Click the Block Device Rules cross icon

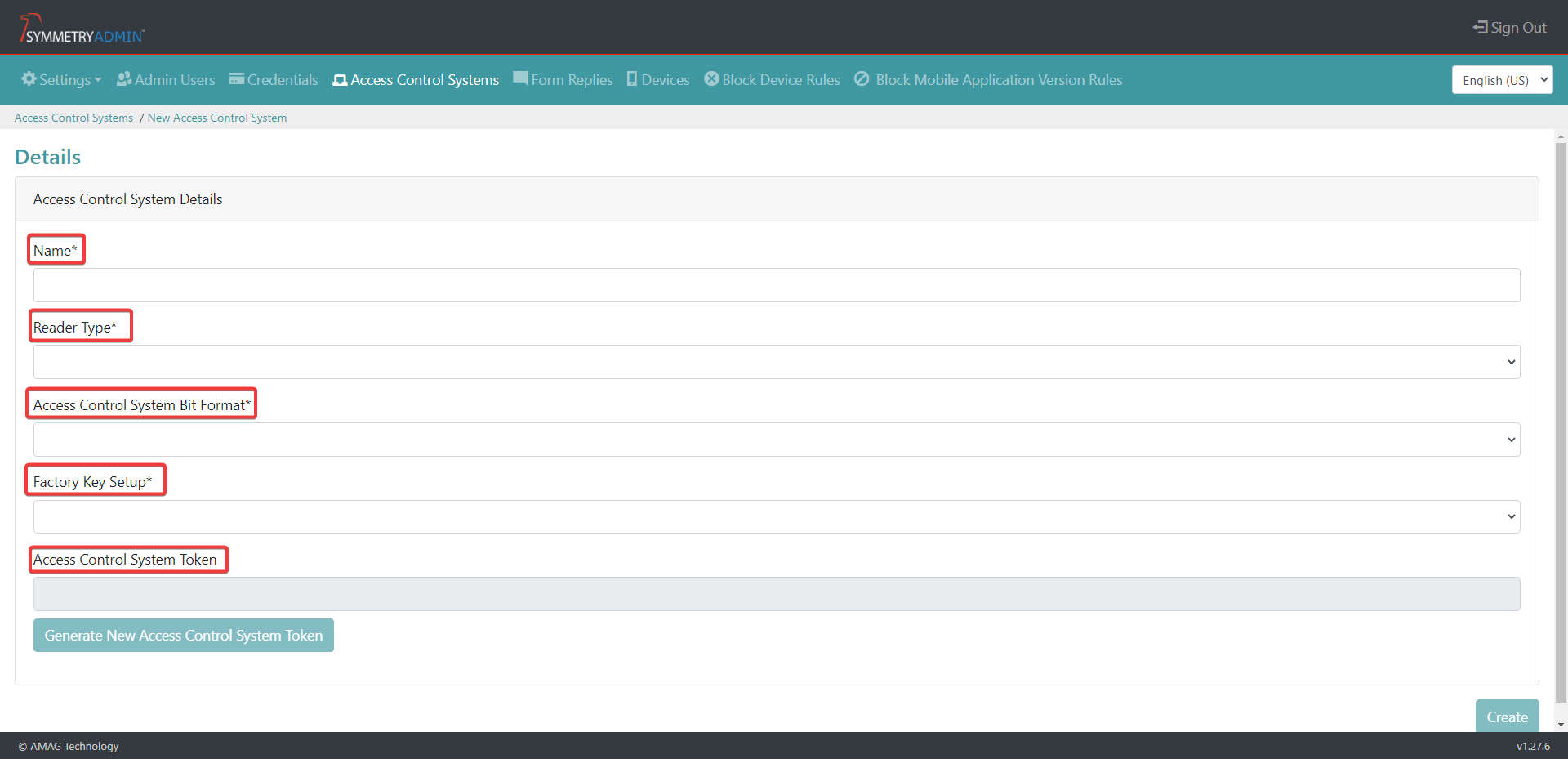[711, 79]
